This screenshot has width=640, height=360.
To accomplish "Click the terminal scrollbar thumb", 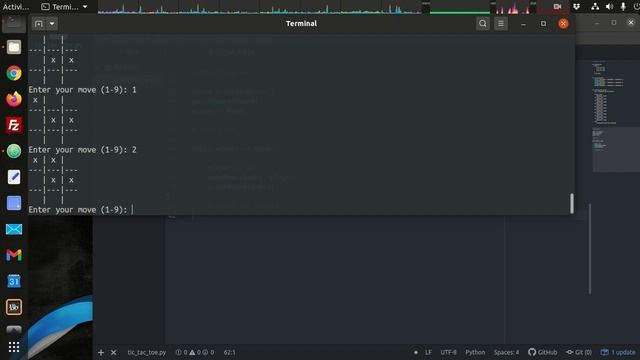I will tap(571, 203).
